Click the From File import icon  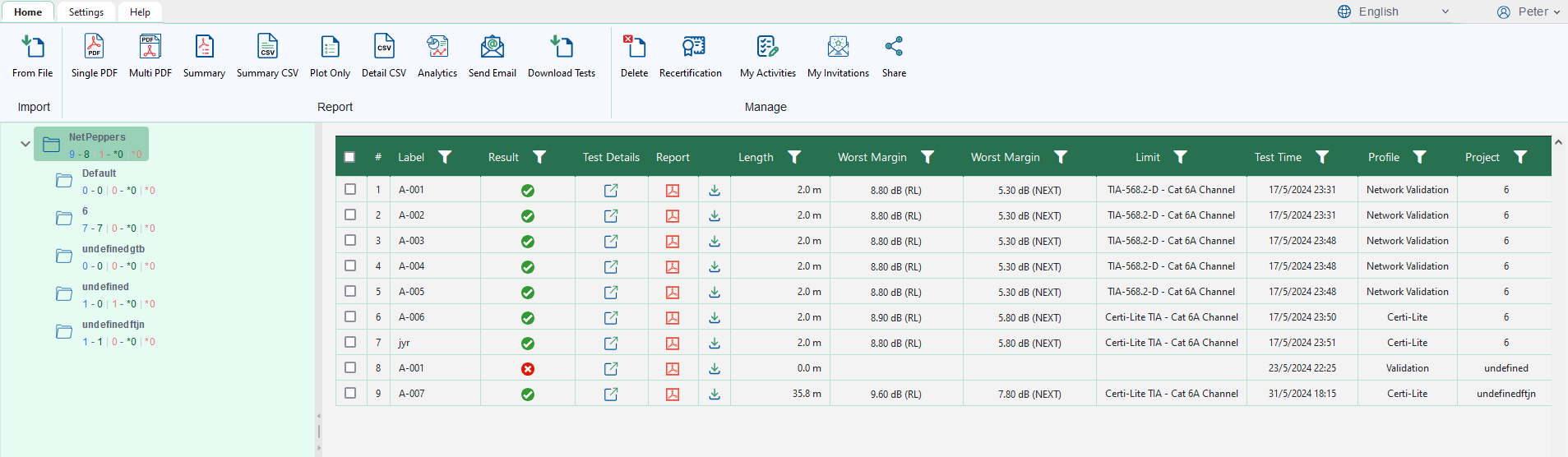(33, 48)
